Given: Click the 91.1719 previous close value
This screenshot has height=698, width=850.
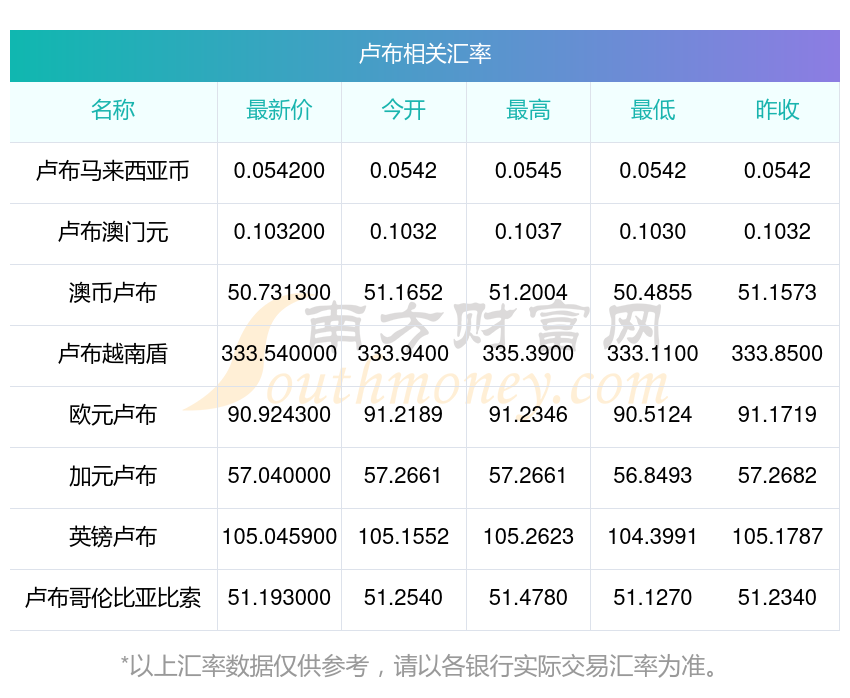Looking at the screenshot, I should coord(777,415).
